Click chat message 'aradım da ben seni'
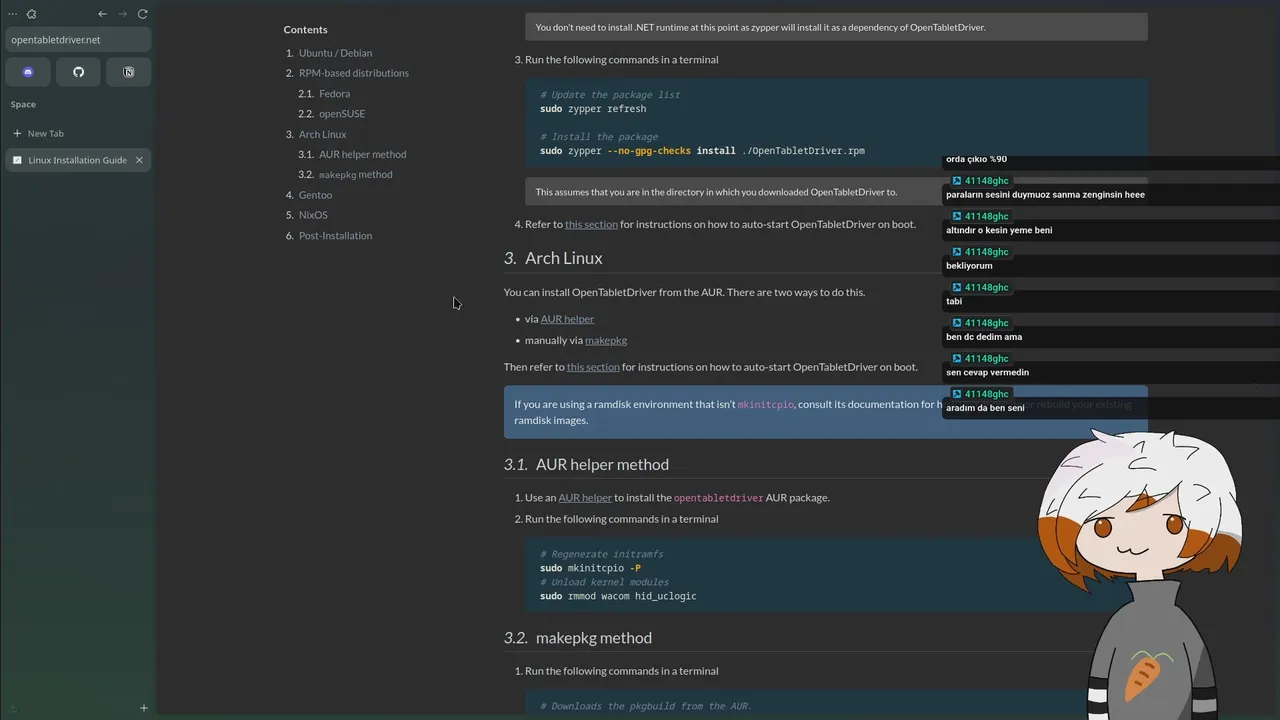This screenshot has width=1280, height=720. (x=985, y=408)
